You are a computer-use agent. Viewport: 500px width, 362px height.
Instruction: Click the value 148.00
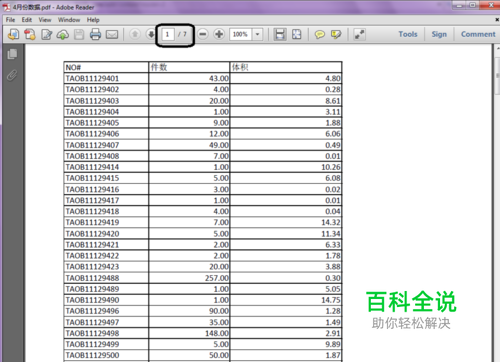217,333
